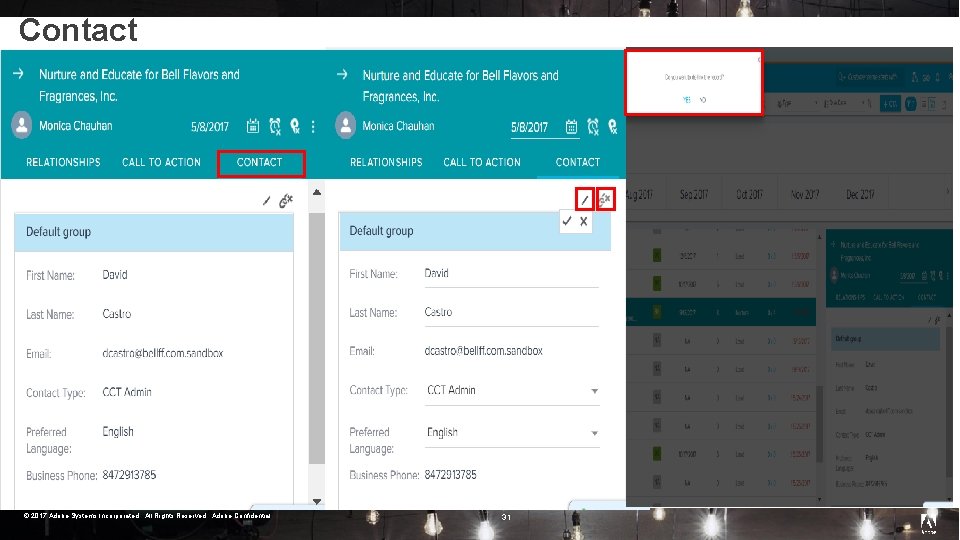This screenshot has width=960, height=540.
Task: Confirm contact edits with the checkmark icon
Action: coord(567,221)
